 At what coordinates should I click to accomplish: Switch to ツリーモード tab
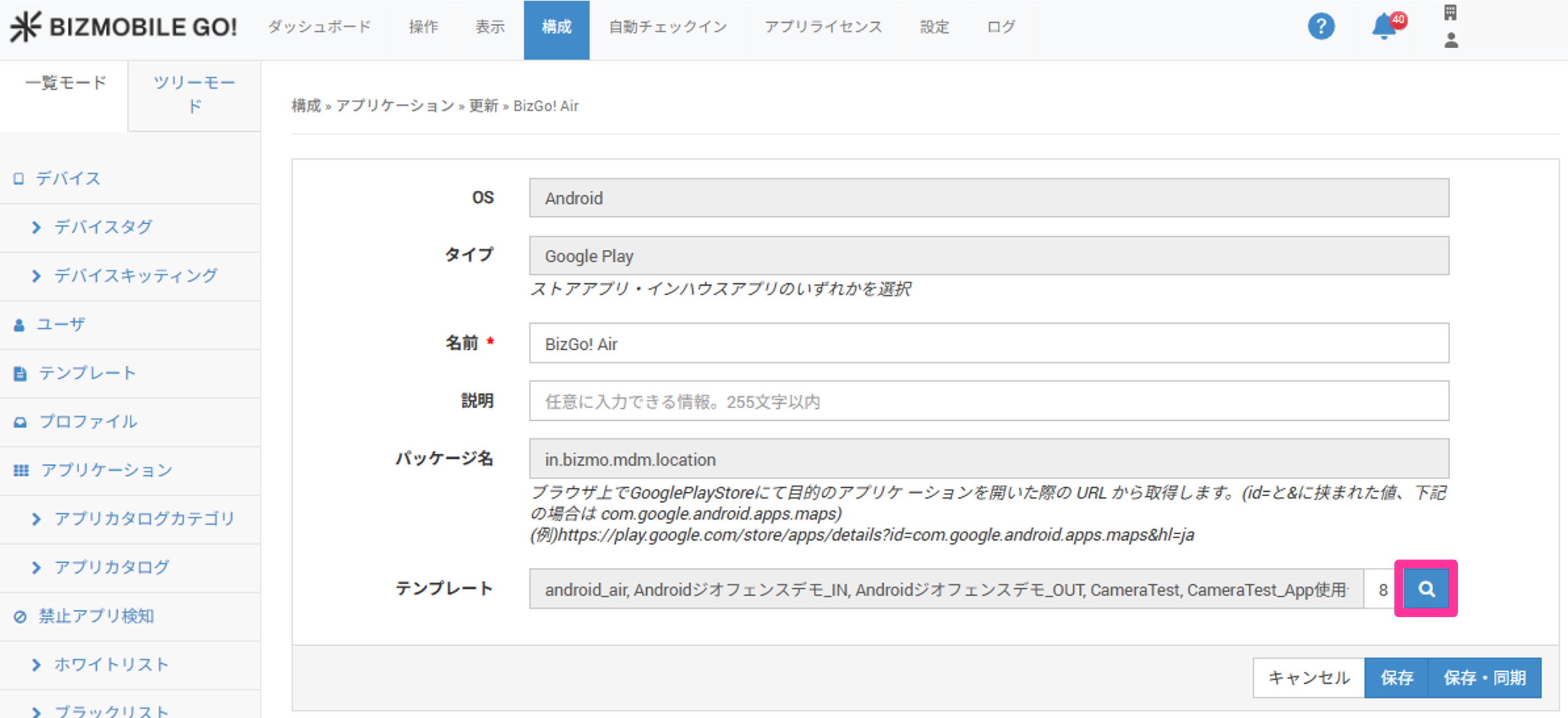point(194,94)
